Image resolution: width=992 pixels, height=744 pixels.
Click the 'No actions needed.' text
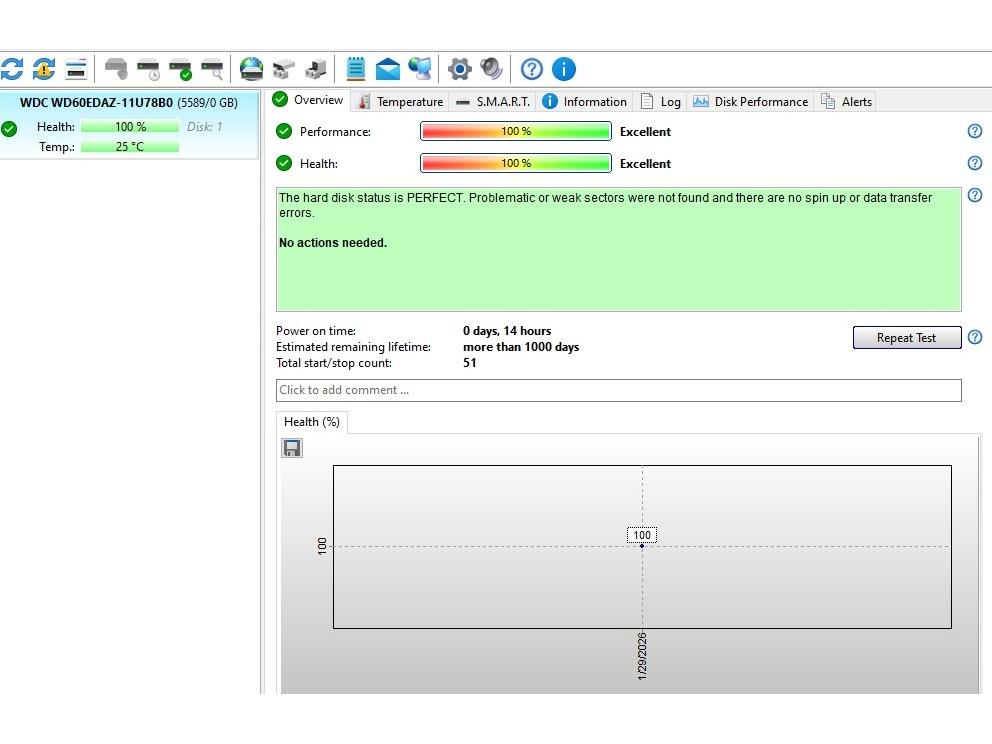coord(333,243)
